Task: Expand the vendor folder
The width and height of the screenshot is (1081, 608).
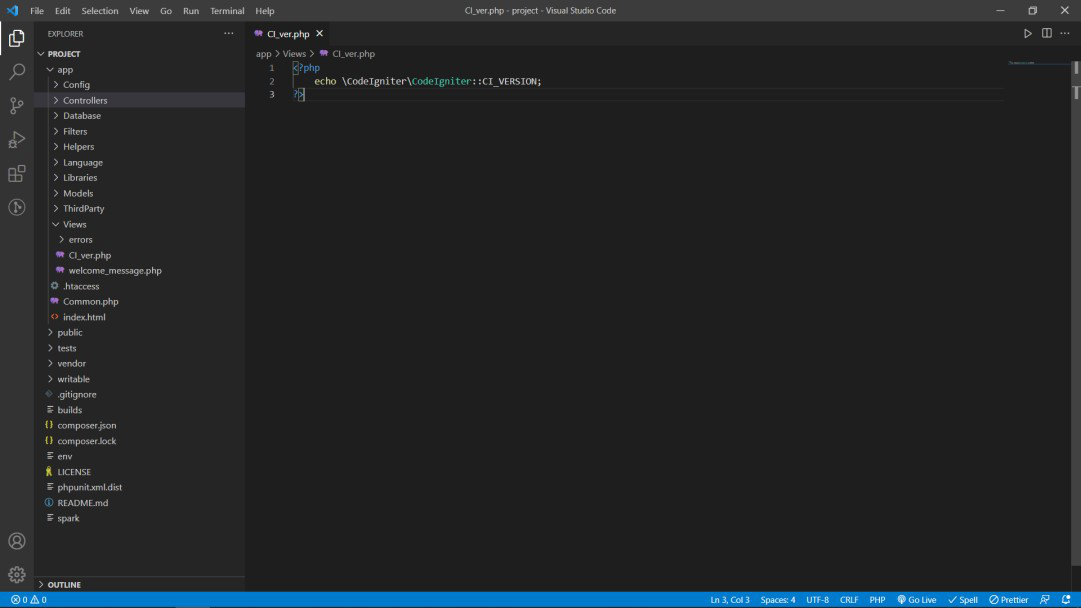Action: pos(139,363)
